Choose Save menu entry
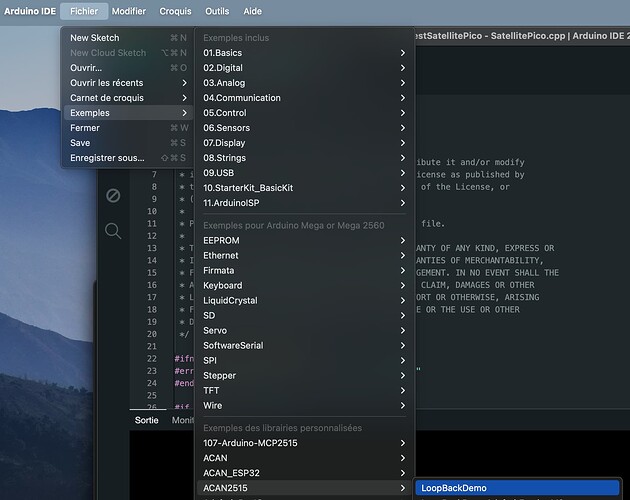 [x=128, y=143]
